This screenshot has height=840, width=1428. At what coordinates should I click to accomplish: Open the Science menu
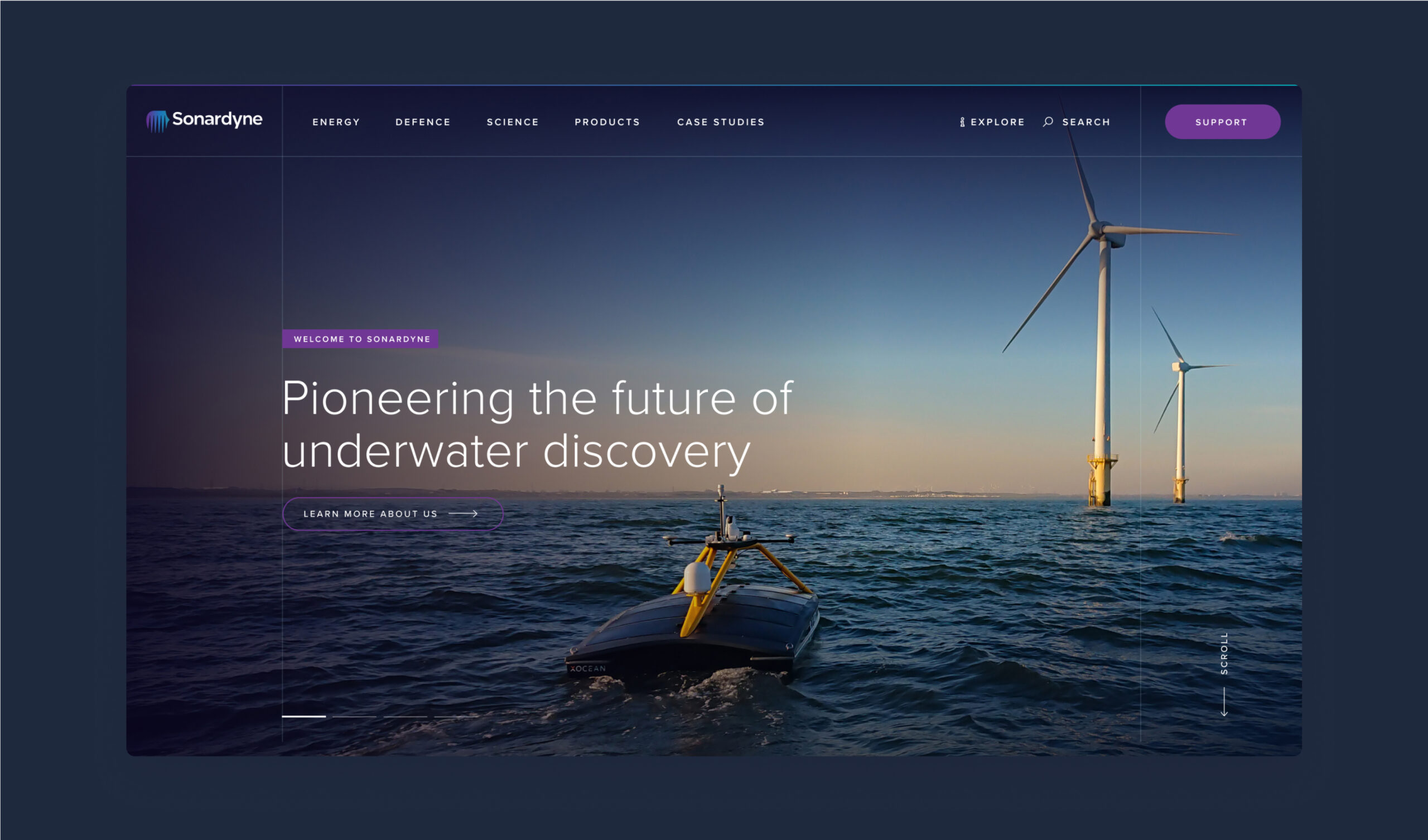coord(513,122)
